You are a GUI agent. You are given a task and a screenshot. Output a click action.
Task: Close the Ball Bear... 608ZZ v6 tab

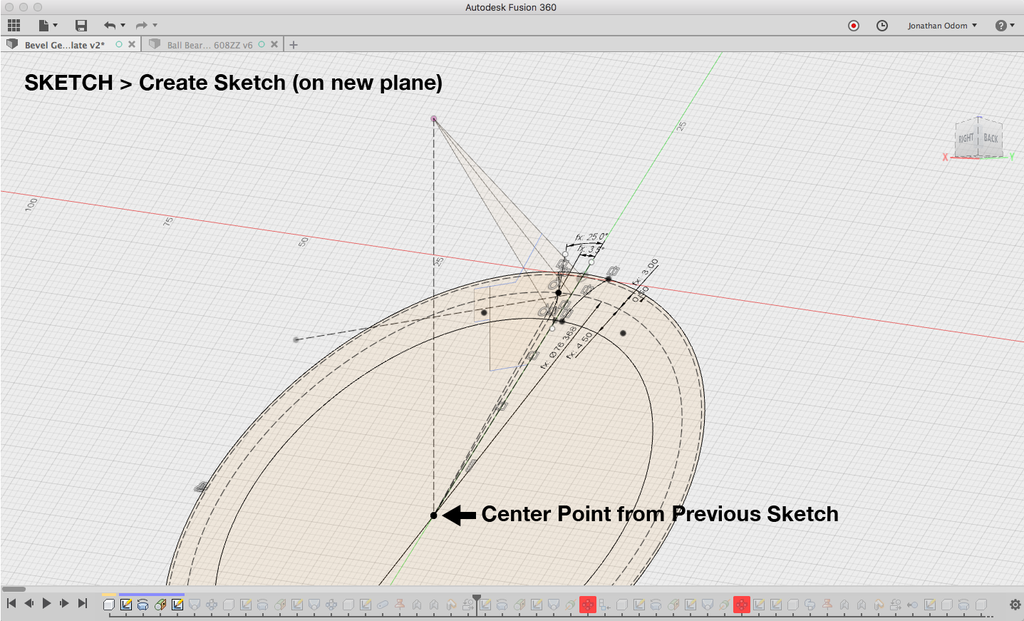(274, 44)
